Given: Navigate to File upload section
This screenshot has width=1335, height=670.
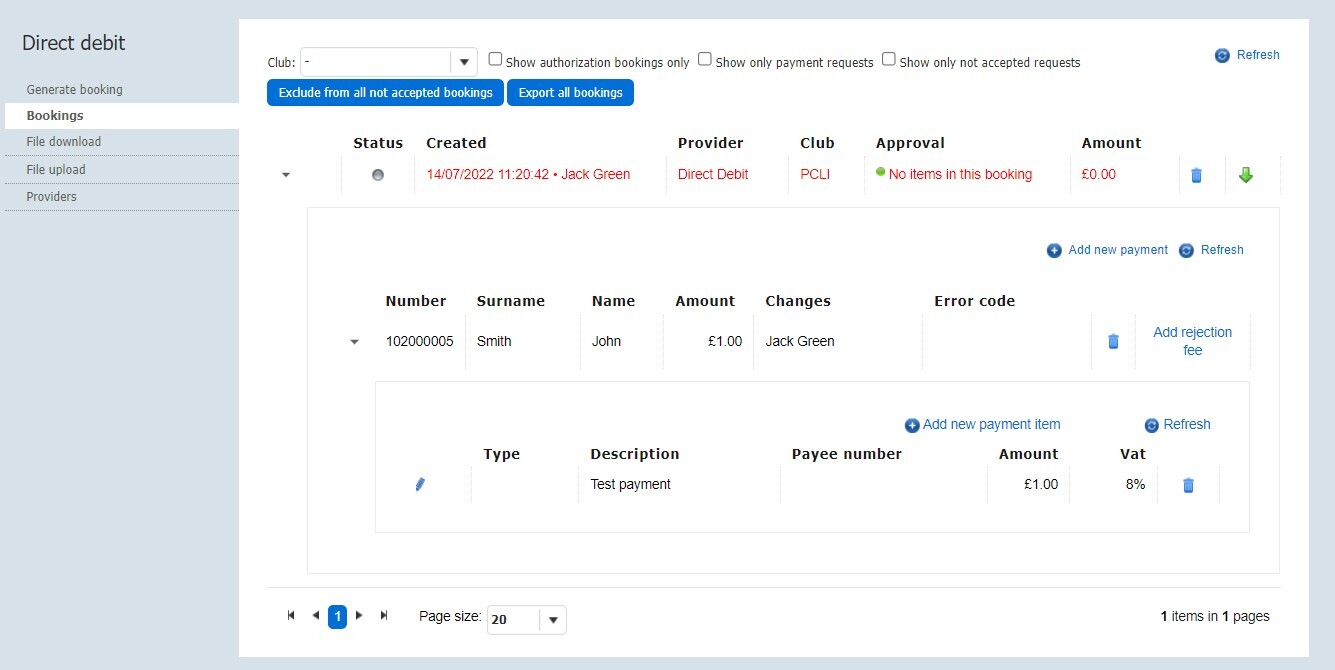Looking at the screenshot, I should tap(56, 170).
